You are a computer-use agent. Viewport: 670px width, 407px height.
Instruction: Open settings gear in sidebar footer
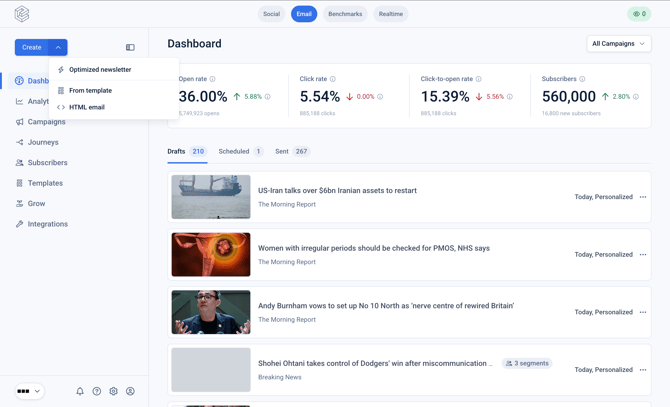point(113,391)
